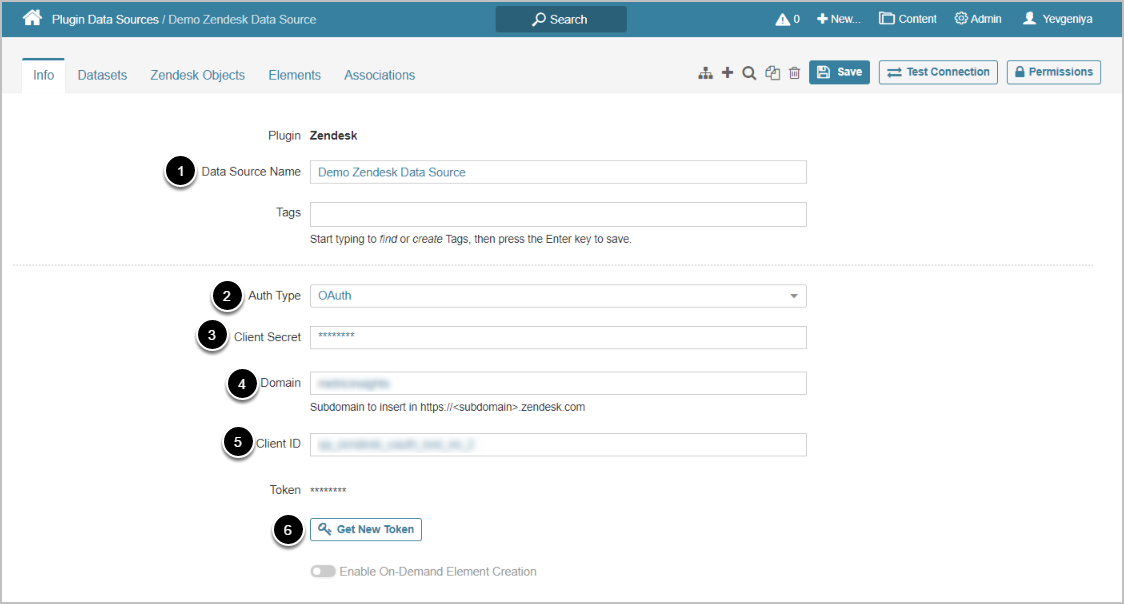Open the Zendesk Objects tab
Image resolution: width=1124 pixels, height=604 pixels.
coord(197,75)
